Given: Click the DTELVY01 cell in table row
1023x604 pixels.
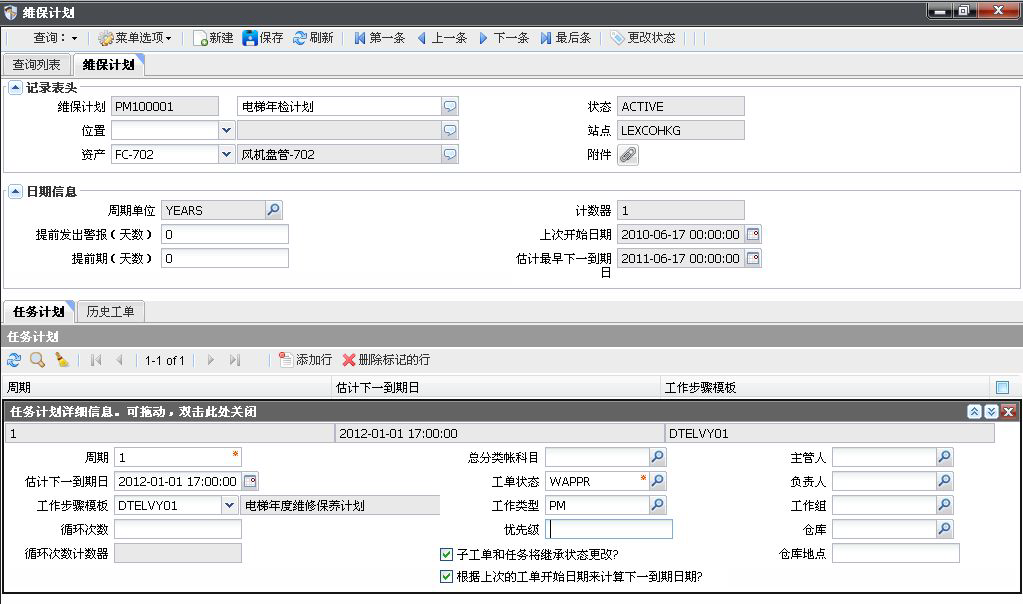Looking at the screenshot, I should click(x=829, y=434).
